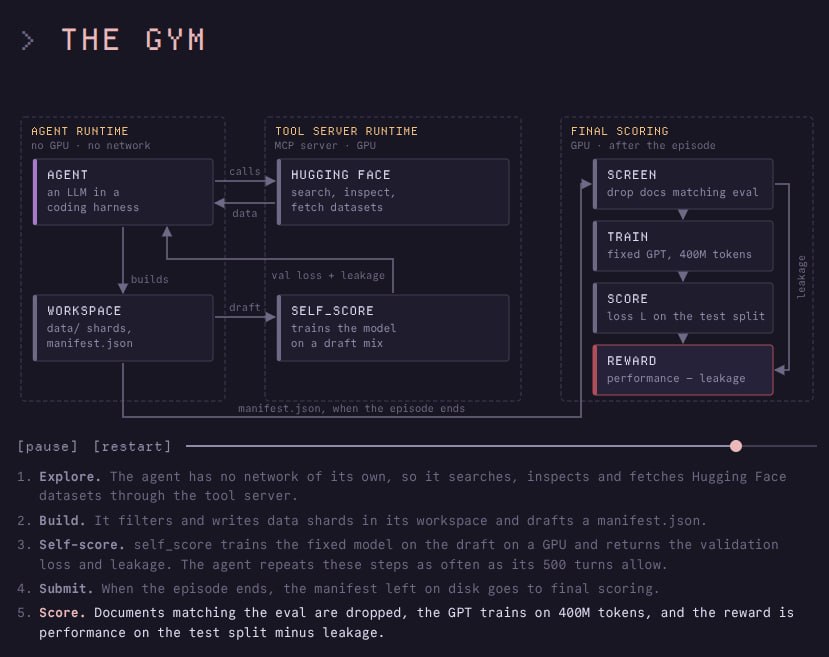The height and width of the screenshot is (657, 829).
Task: Click the 'builds' arrow label
Action: (x=150, y=279)
